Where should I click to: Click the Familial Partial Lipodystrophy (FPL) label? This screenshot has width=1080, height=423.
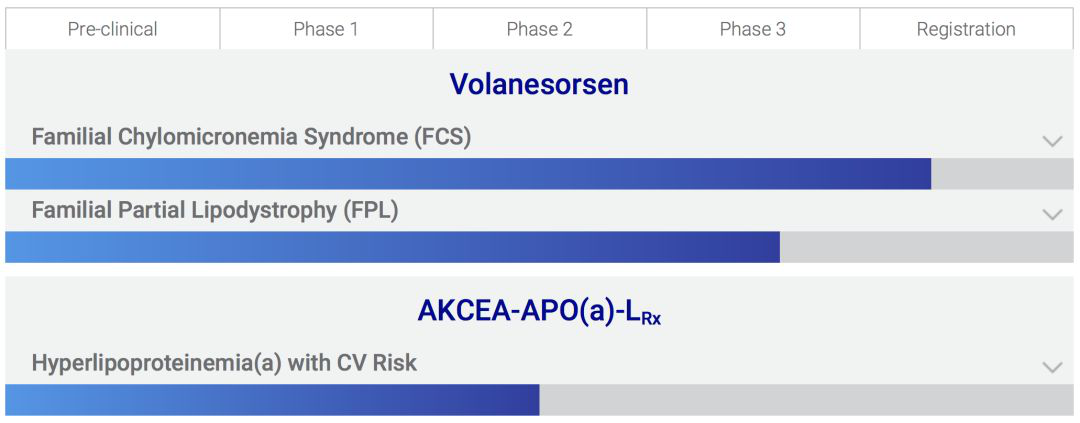215,210
